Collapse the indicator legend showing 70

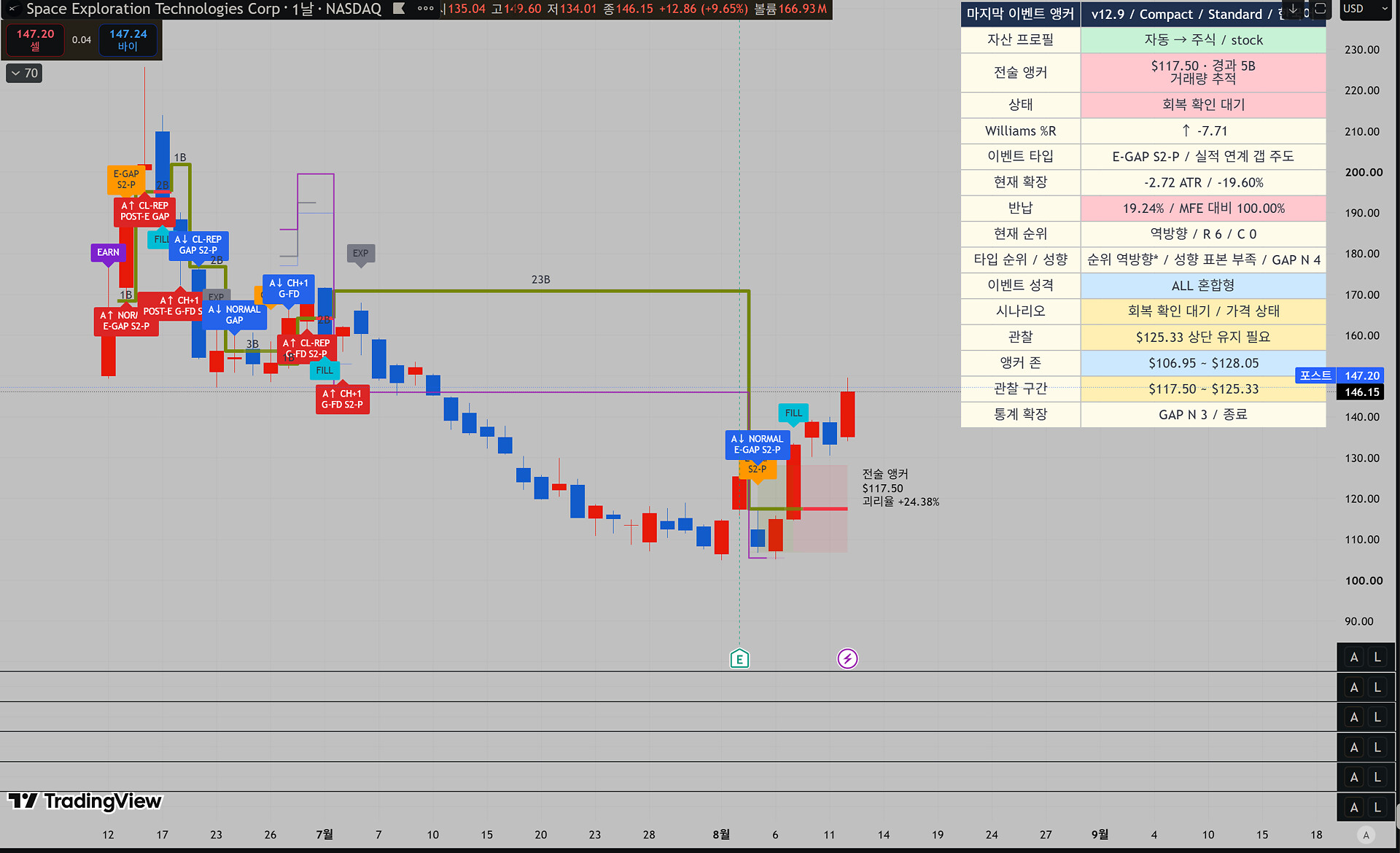[24, 73]
